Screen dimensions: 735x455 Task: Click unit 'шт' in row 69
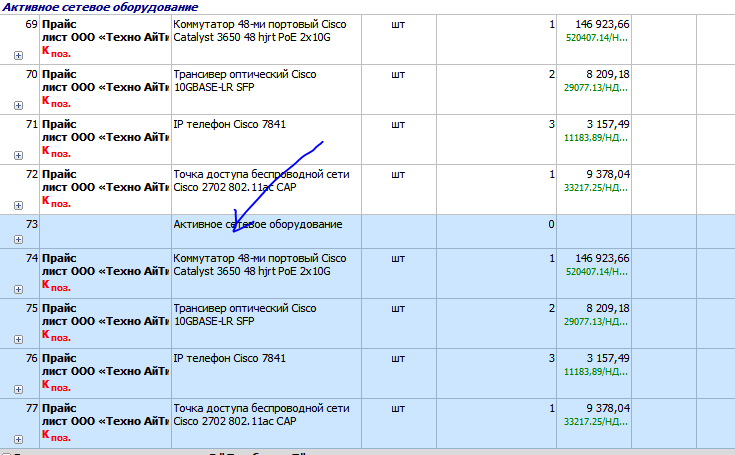(398, 24)
